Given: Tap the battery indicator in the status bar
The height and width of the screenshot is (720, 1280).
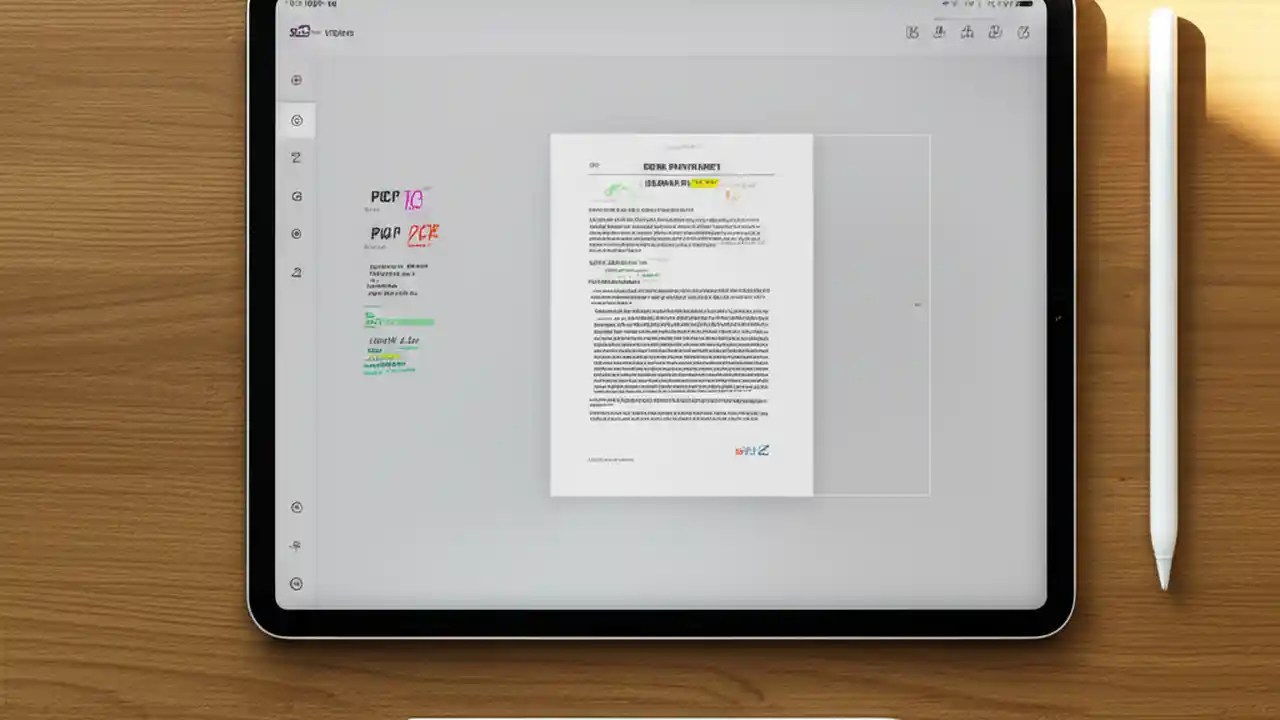Looking at the screenshot, I should pyautogui.click(x=1024, y=4).
